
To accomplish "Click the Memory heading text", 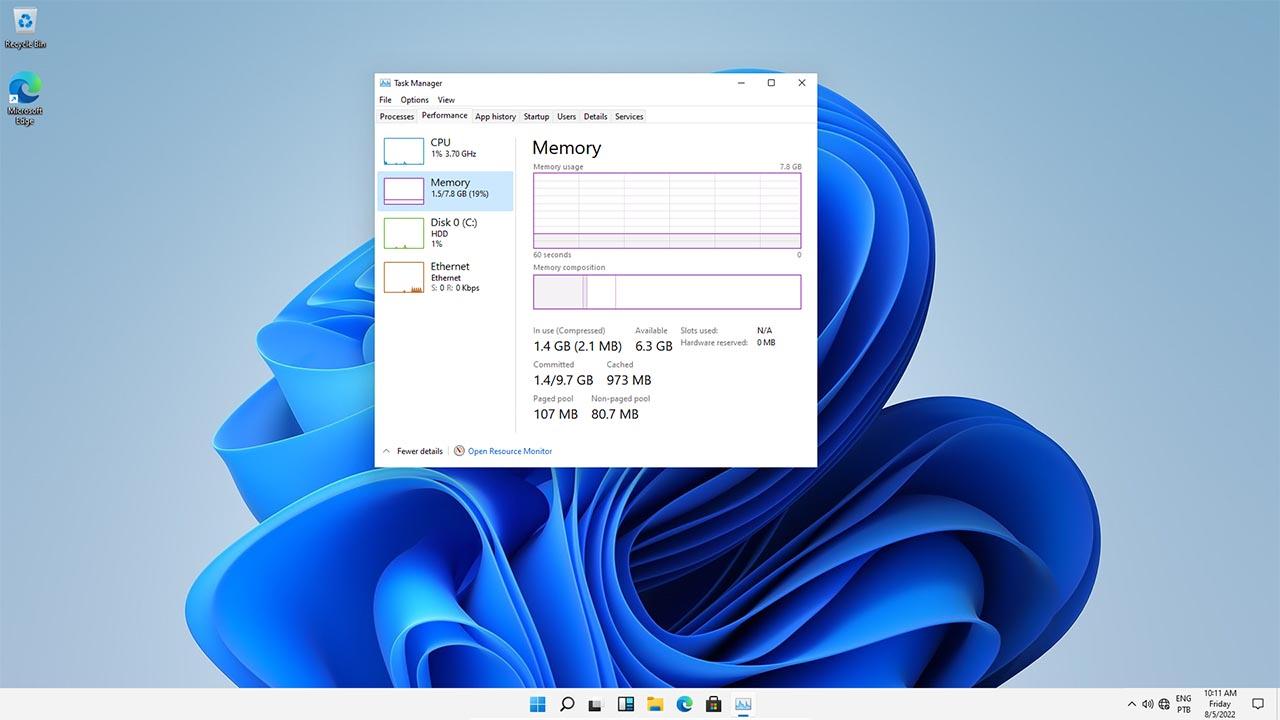I will pyautogui.click(x=567, y=148).
